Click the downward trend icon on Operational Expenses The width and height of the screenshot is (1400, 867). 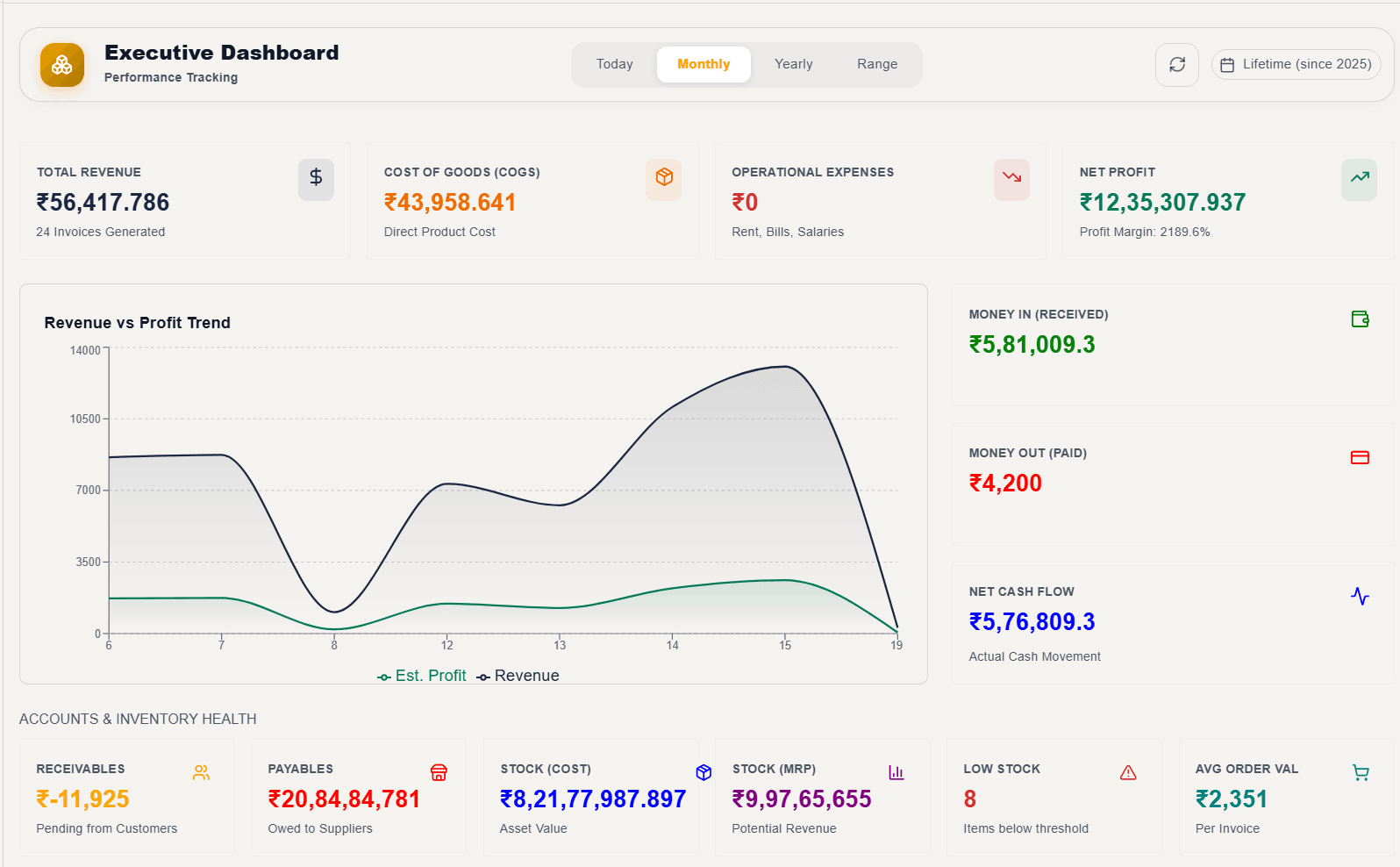(1011, 179)
